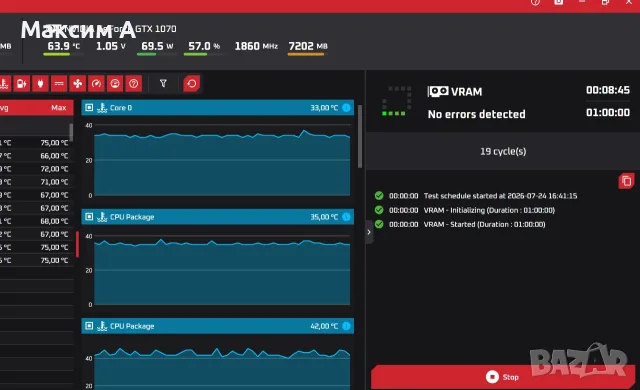Click the red reset statistics button
The height and width of the screenshot is (390, 640).
[x=191, y=84]
